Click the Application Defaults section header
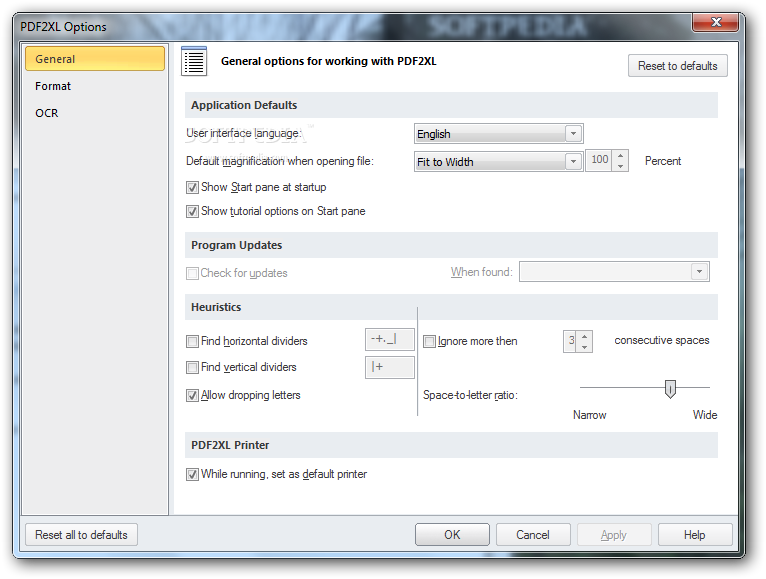Image resolution: width=766 pixels, height=579 pixels. [x=451, y=105]
